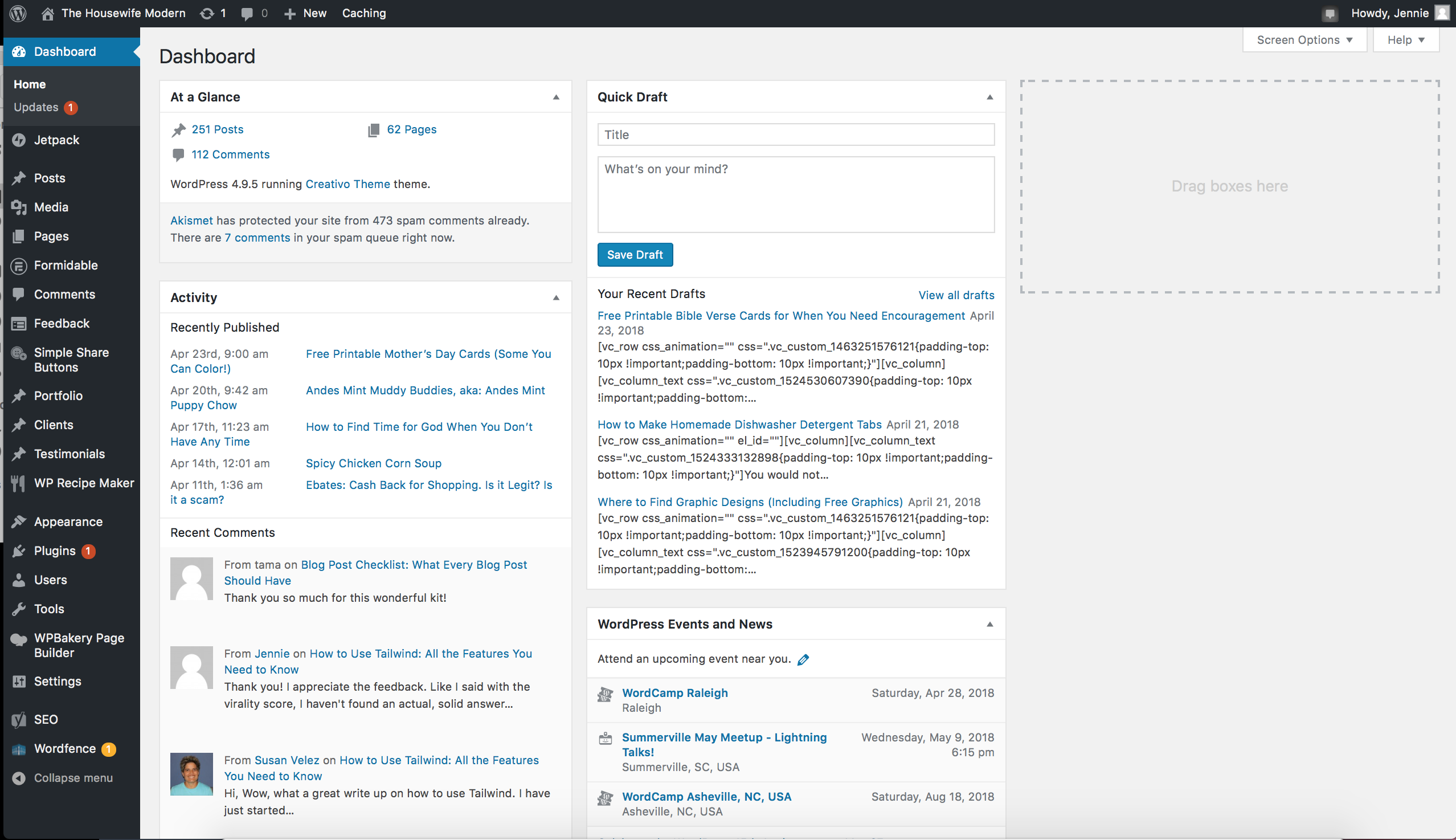
Task: Click the Simple Share Buttons icon
Action: (x=19, y=353)
